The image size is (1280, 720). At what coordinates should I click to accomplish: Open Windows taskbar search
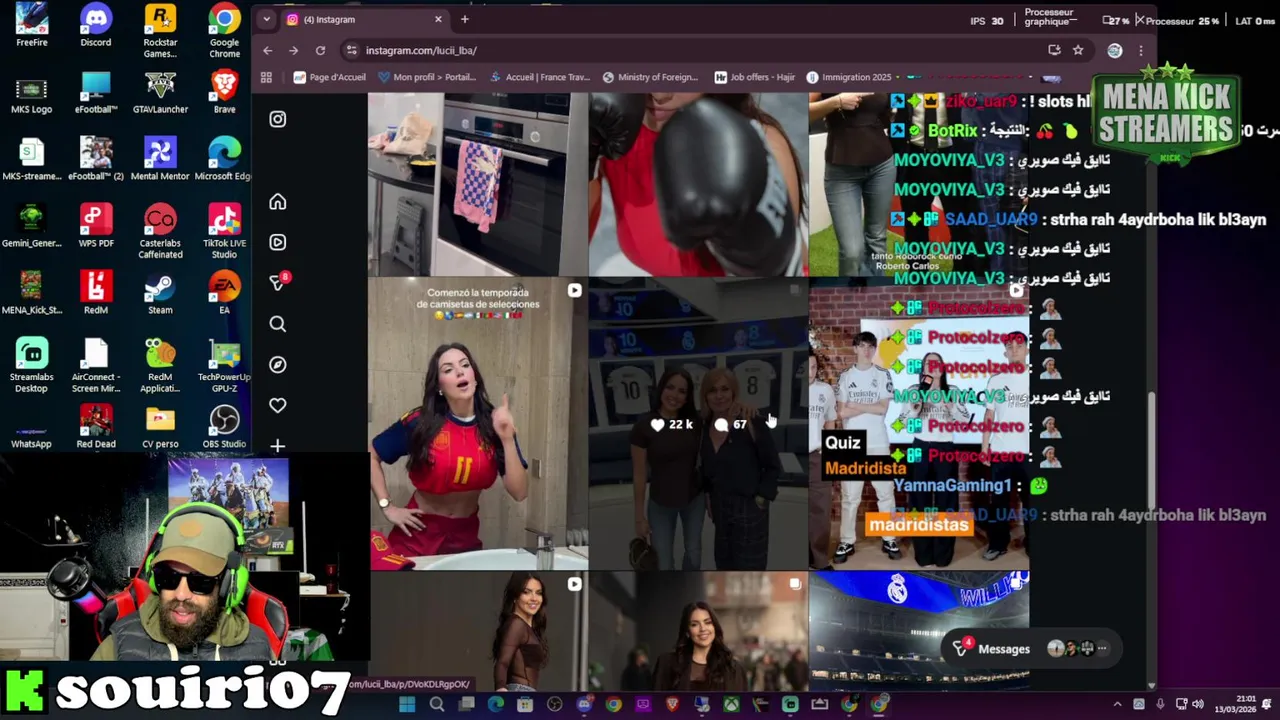[x=437, y=704]
